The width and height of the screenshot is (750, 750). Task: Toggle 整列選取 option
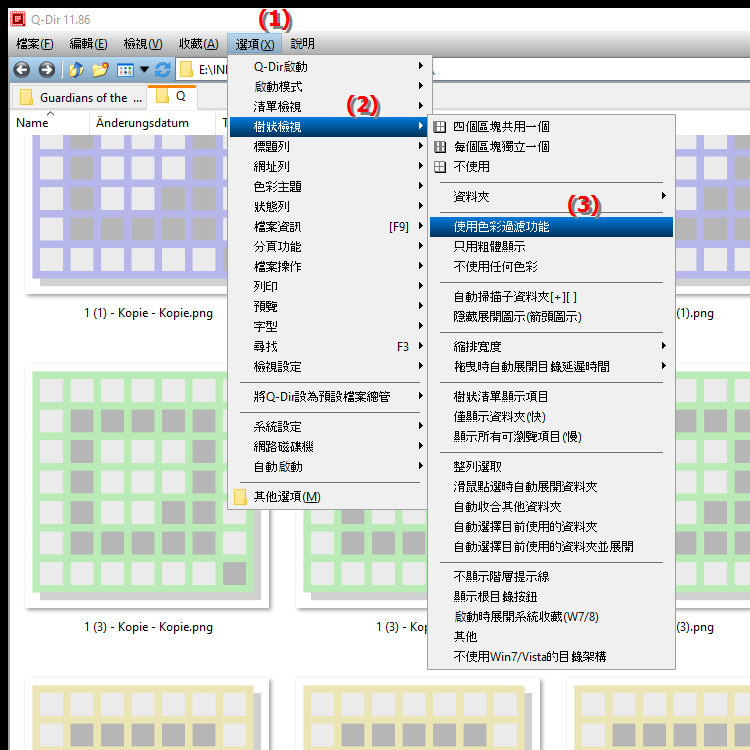[x=551, y=467]
